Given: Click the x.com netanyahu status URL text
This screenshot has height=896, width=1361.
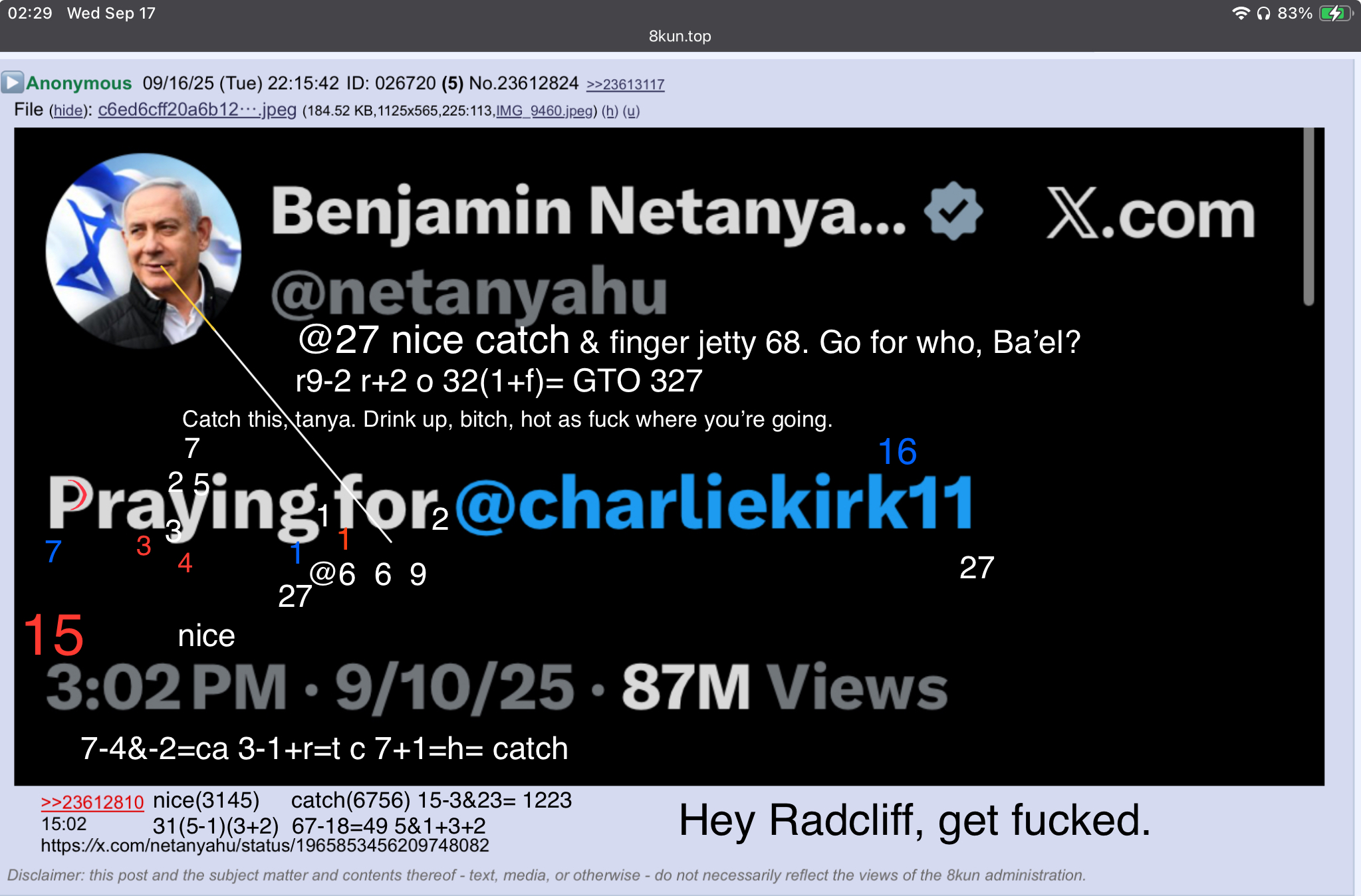Looking at the screenshot, I should (265, 845).
